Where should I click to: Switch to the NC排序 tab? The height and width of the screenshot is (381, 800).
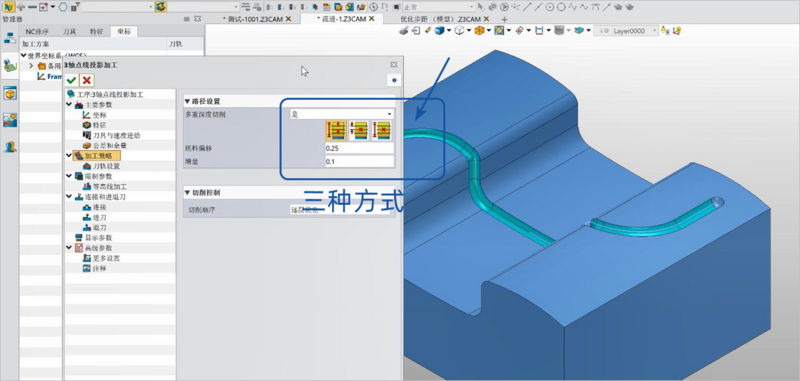tap(37, 32)
